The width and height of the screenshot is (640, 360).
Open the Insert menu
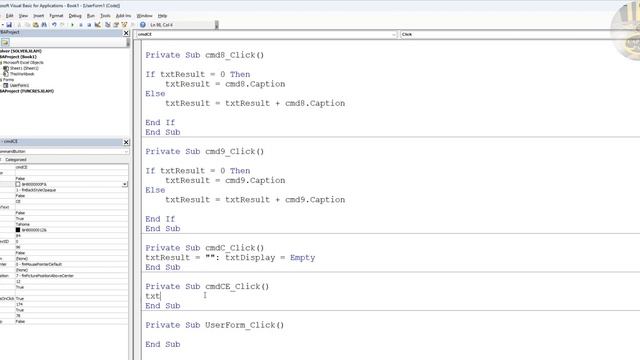(x=38, y=16)
